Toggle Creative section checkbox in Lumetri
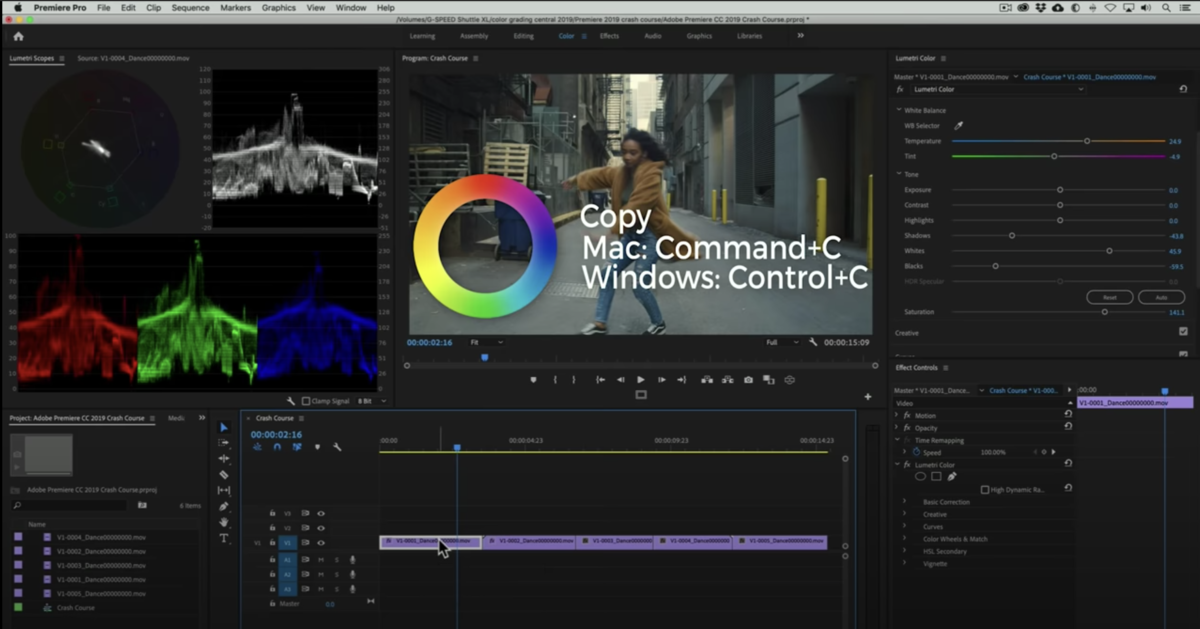This screenshot has height=629, width=1200. click(x=1183, y=331)
